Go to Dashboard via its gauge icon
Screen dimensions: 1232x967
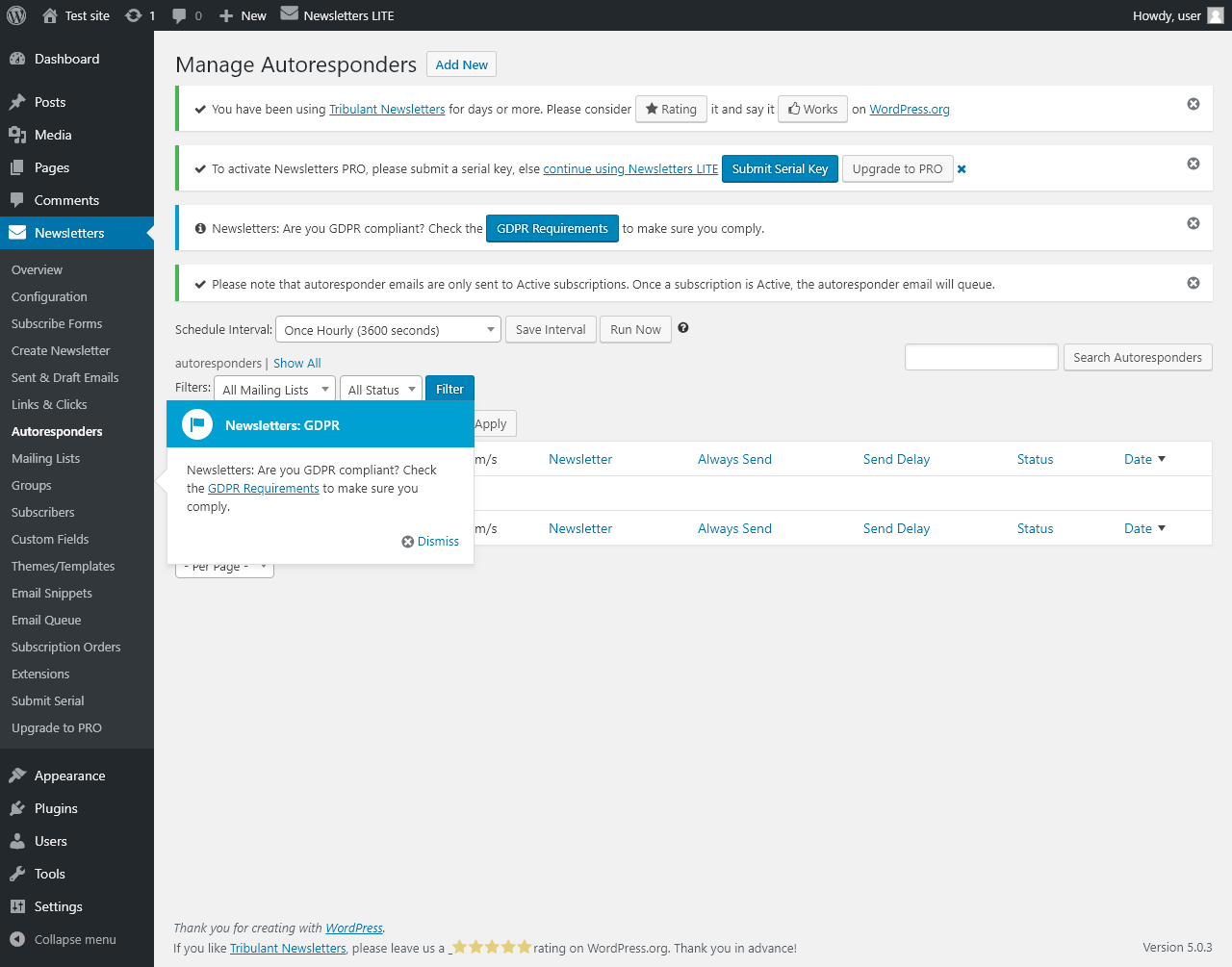(x=17, y=59)
